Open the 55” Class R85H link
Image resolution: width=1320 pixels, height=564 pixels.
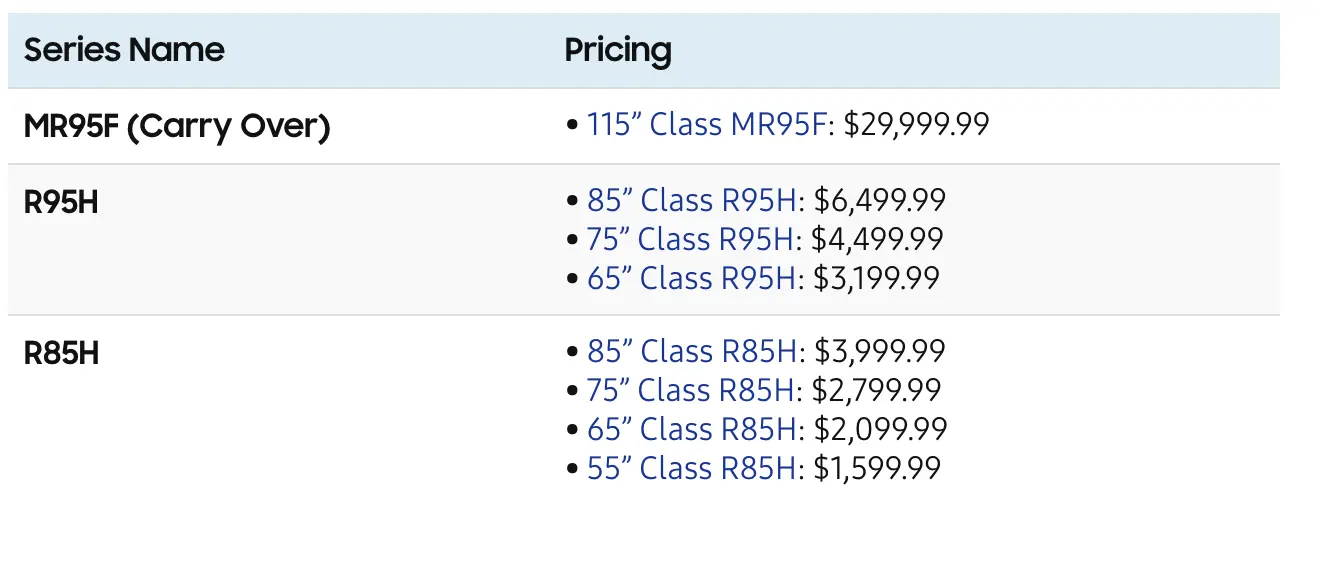pyautogui.click(x=692, y=468)
